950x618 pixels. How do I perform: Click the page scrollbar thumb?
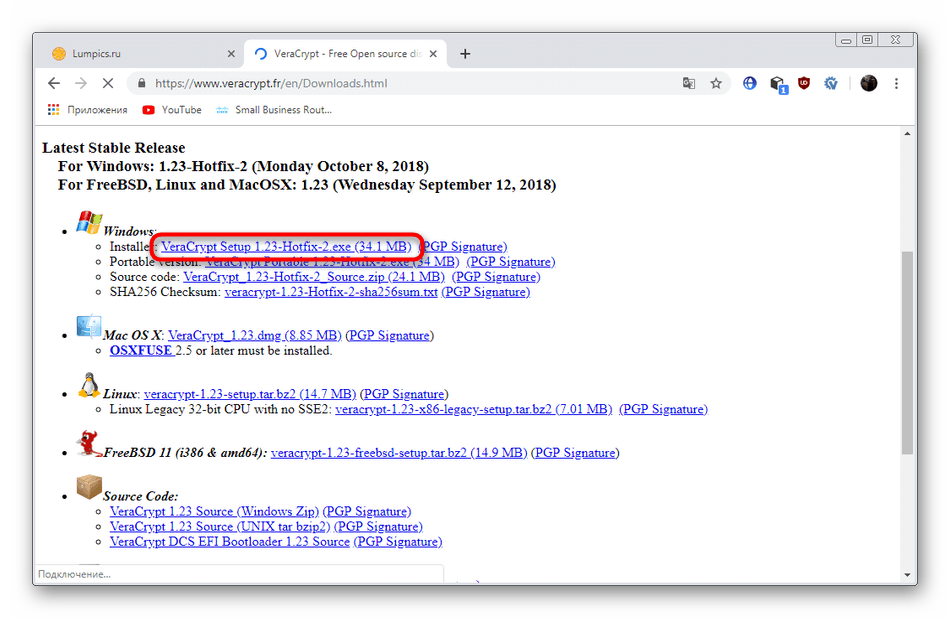click(x=907, y=353)
